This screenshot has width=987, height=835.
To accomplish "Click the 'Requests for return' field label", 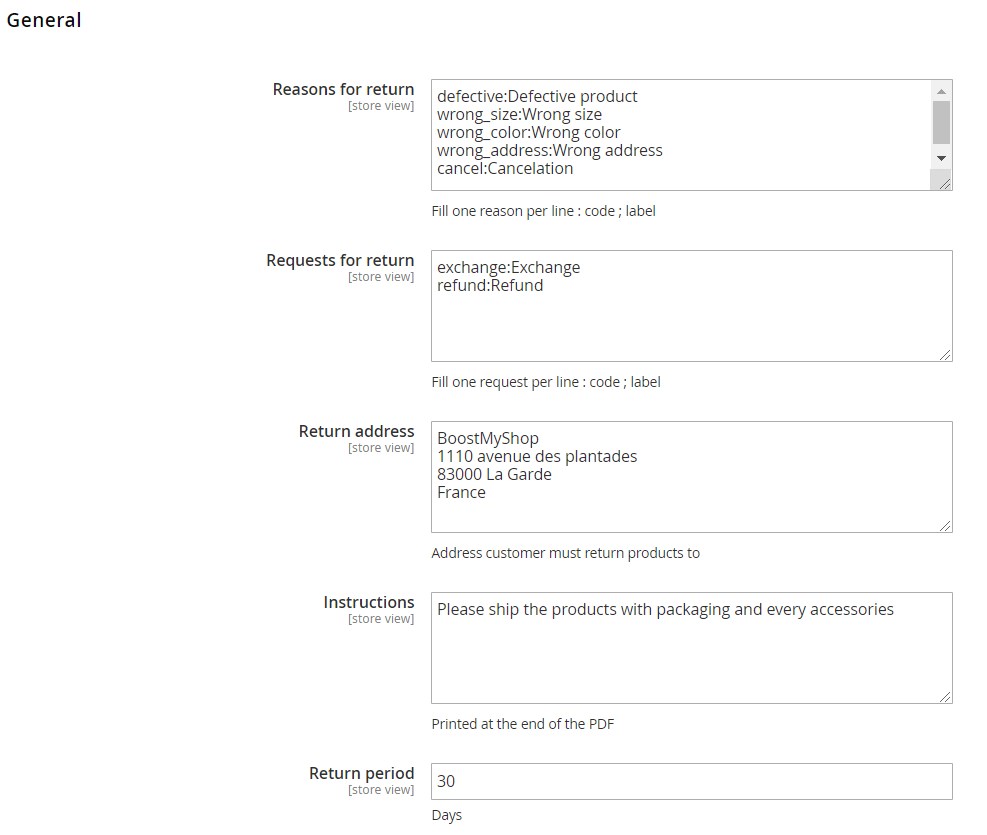I will [340, 261].
